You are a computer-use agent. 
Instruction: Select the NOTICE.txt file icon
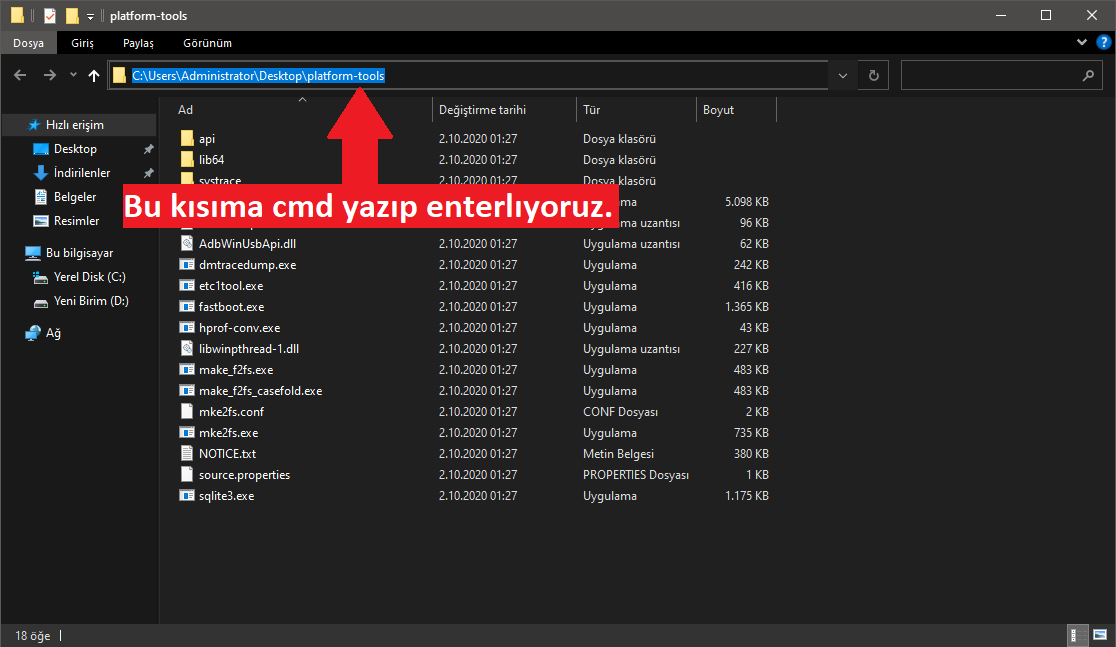(187, 453)
